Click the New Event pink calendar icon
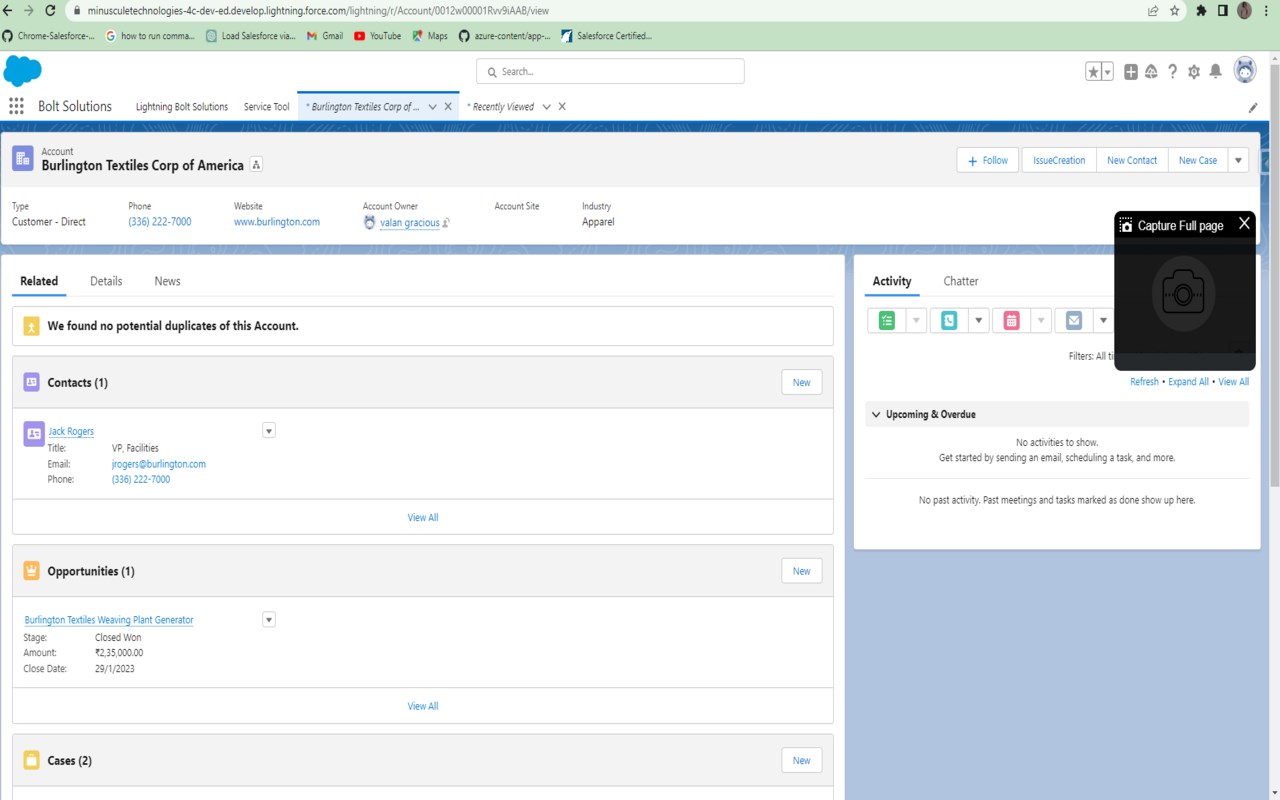 [1011, 320]
